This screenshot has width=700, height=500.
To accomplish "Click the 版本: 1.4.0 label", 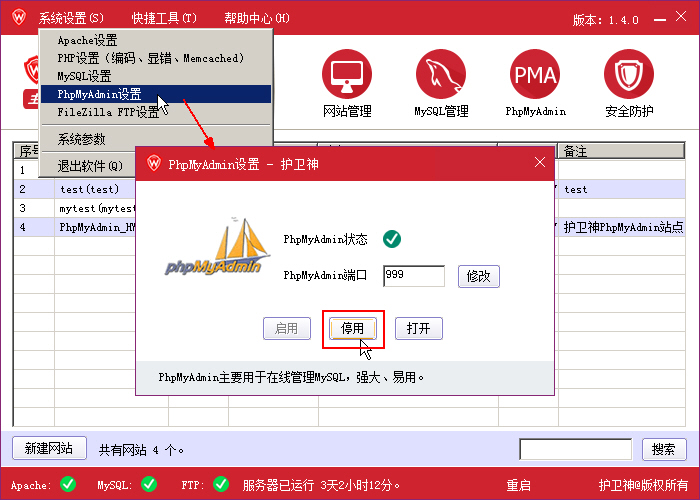I will point(606,20).
